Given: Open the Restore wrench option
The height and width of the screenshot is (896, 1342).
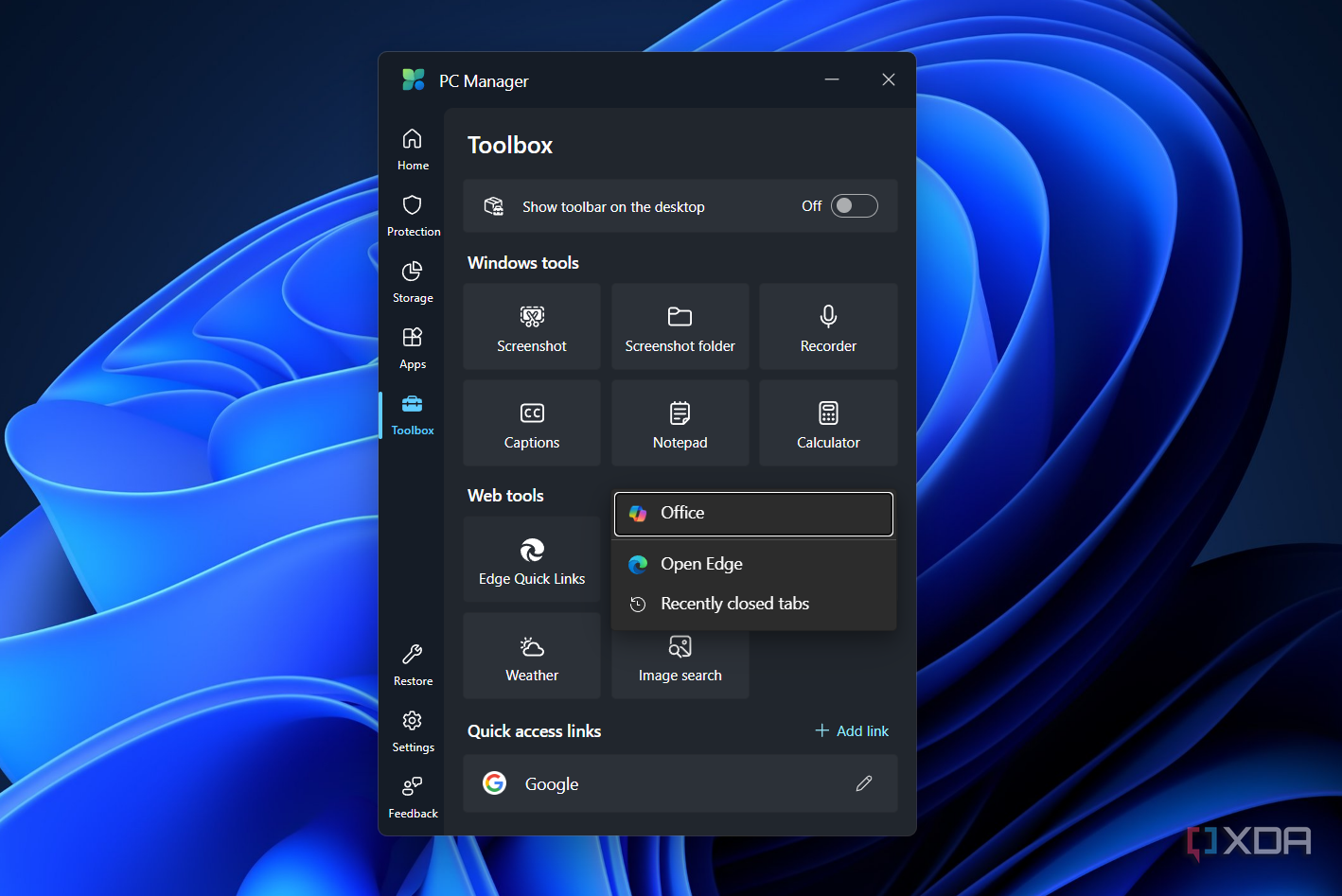Looking at the screenshot, I should (413, 665).
